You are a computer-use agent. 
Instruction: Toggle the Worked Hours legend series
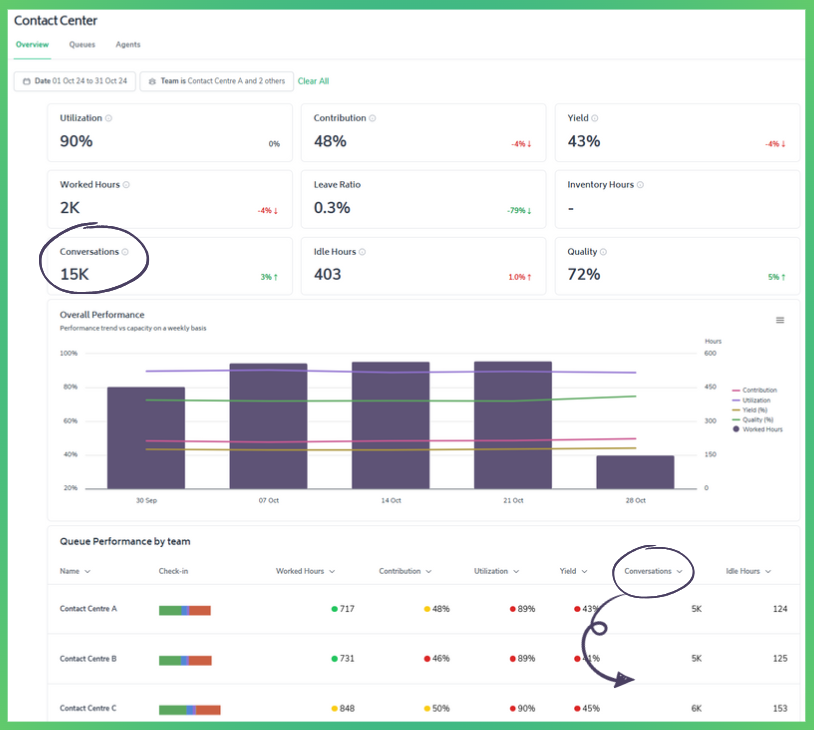tap(757, 429)
